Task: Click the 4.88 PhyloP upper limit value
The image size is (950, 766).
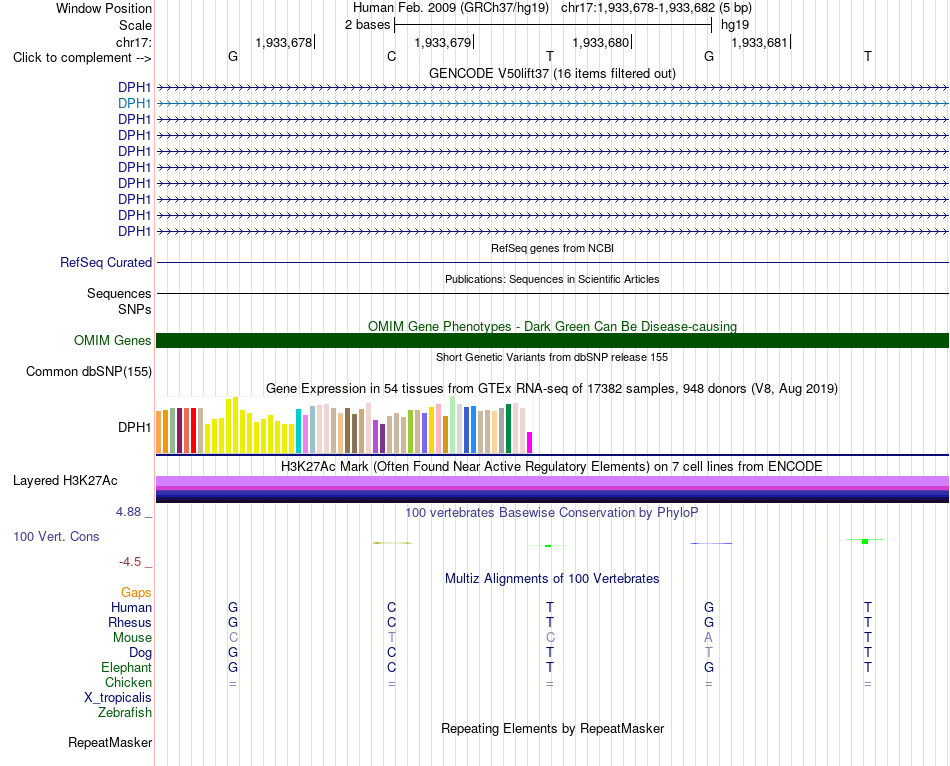Action: click(128, 511)
